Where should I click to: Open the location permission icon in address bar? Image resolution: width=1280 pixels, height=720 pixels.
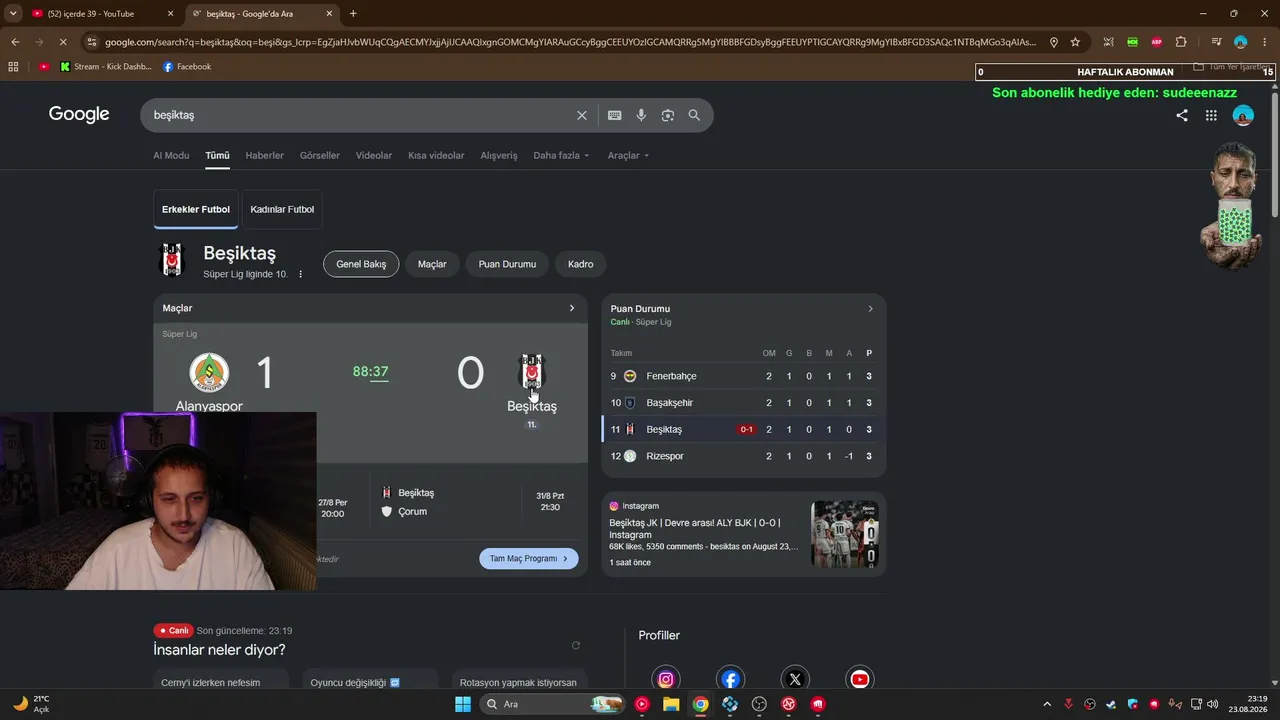point(1054,42)
